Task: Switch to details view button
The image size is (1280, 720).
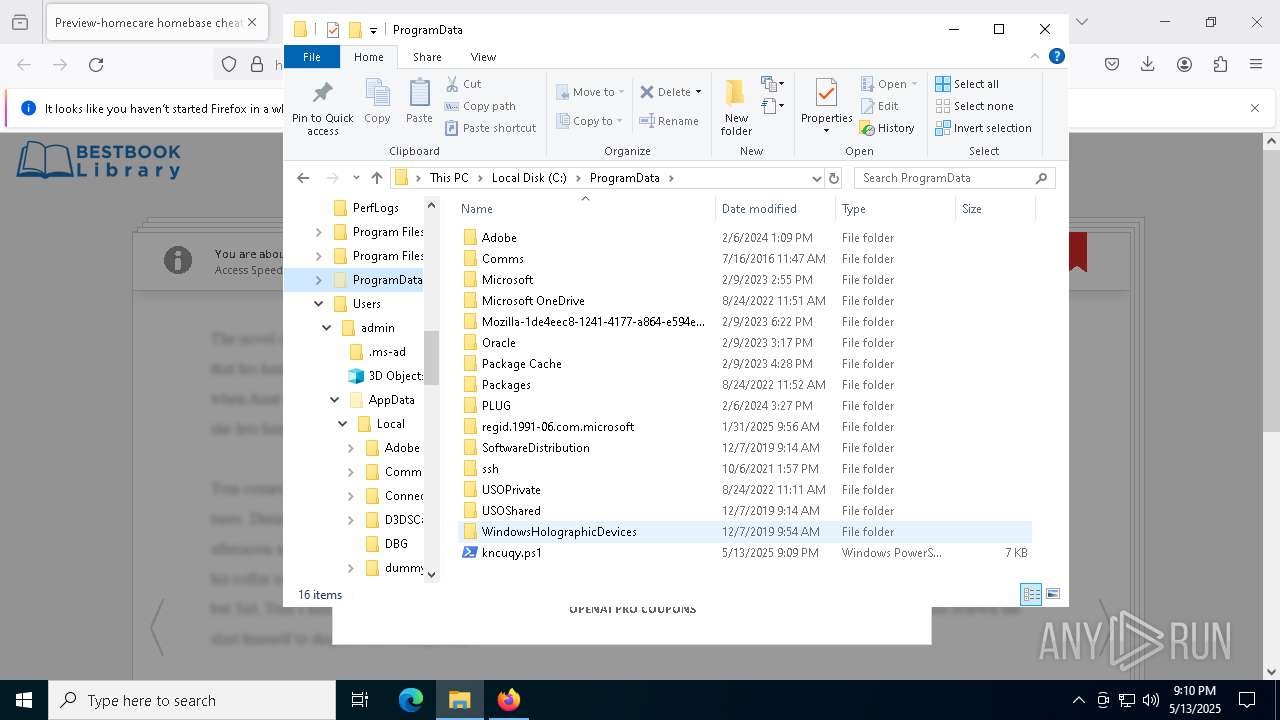Action: tap(1031, 594)
